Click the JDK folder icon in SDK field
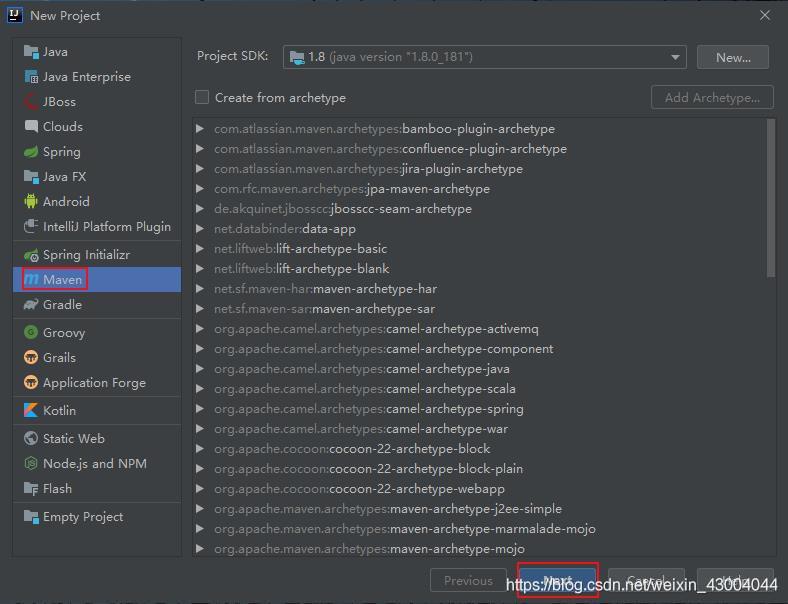The width and height of the screenshot is (788, 604). [x=297, y=57]
